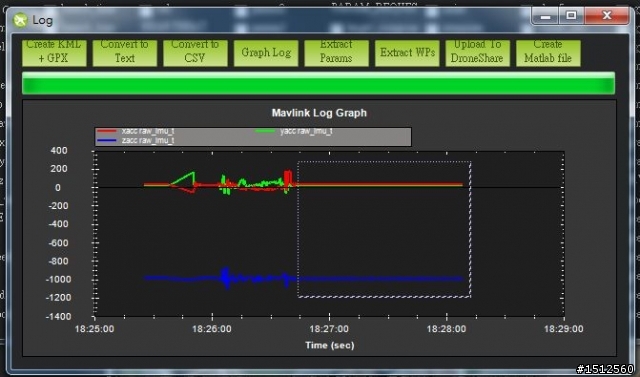Minimize the Log window
Viewport: 640px width, 377px height.
(x=545, y=16)
